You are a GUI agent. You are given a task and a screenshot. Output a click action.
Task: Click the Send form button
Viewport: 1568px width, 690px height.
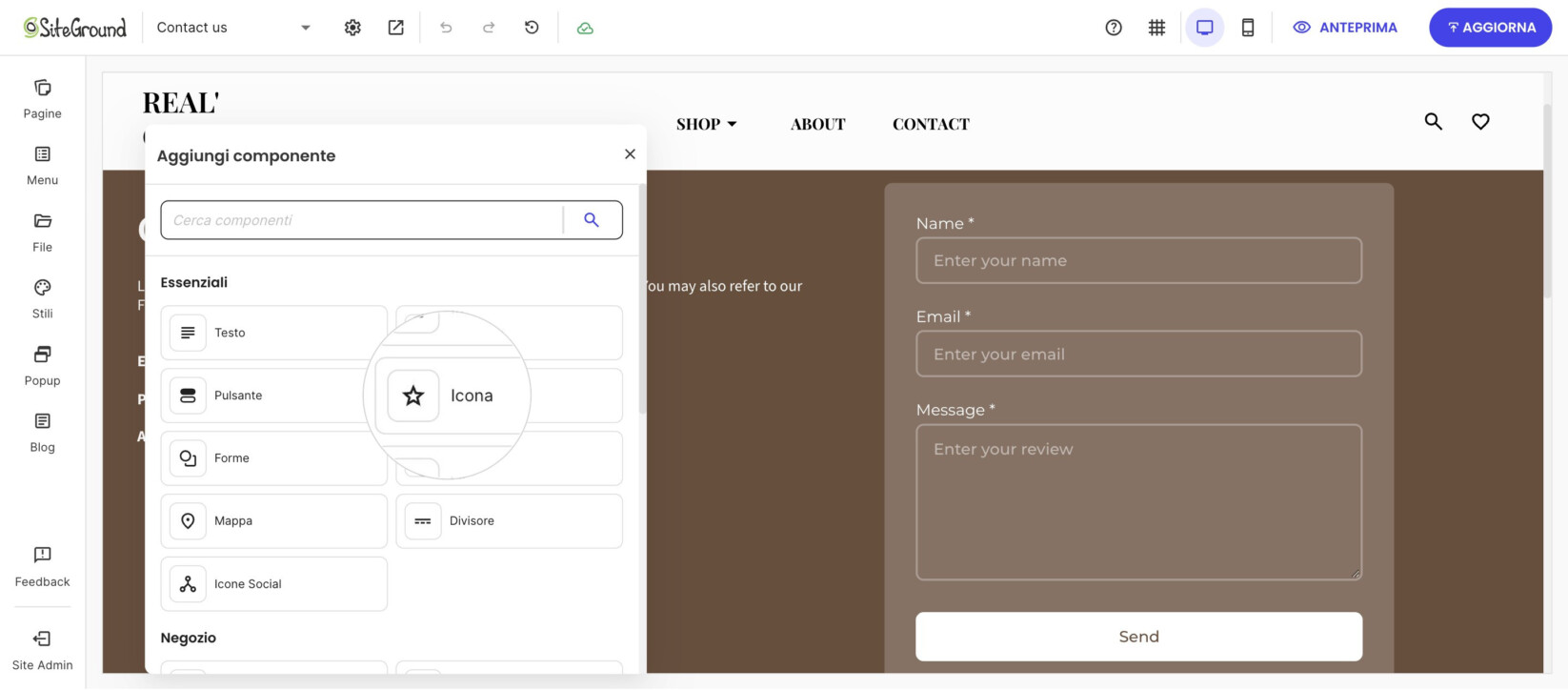coord(1138,637)
